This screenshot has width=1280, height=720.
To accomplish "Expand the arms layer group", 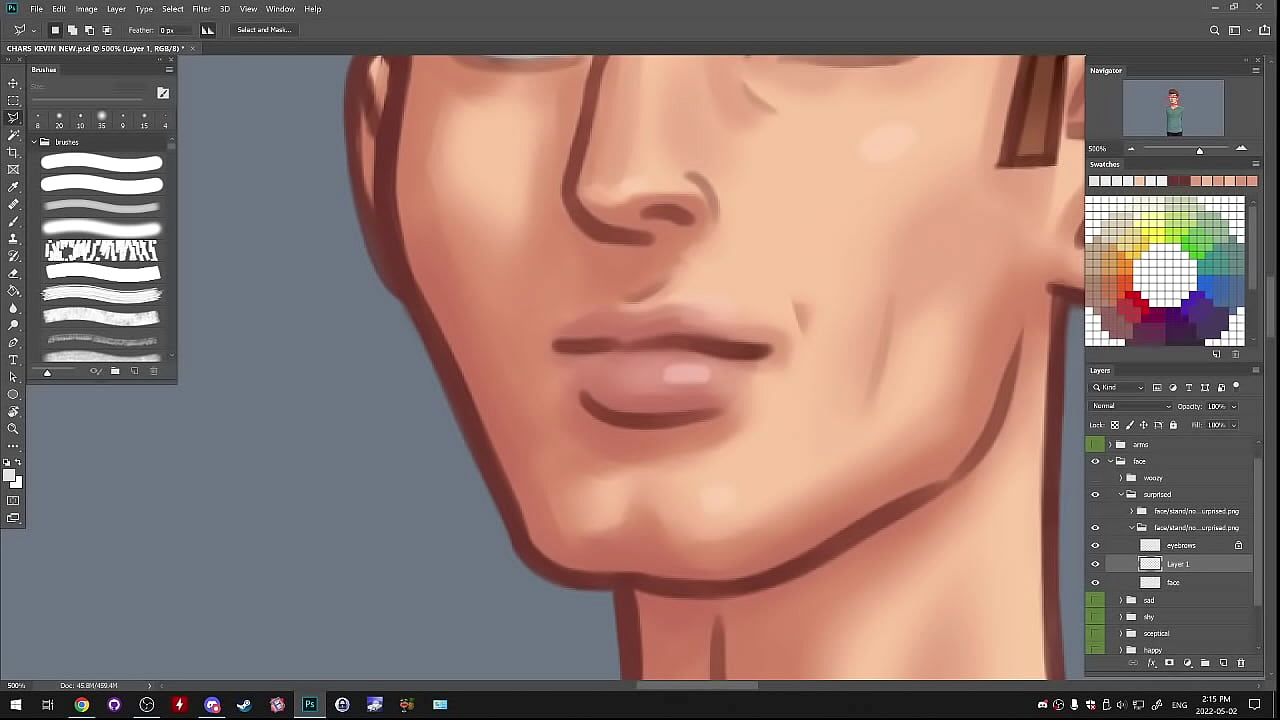I will pyautogui.click(x=1109, y=444).
